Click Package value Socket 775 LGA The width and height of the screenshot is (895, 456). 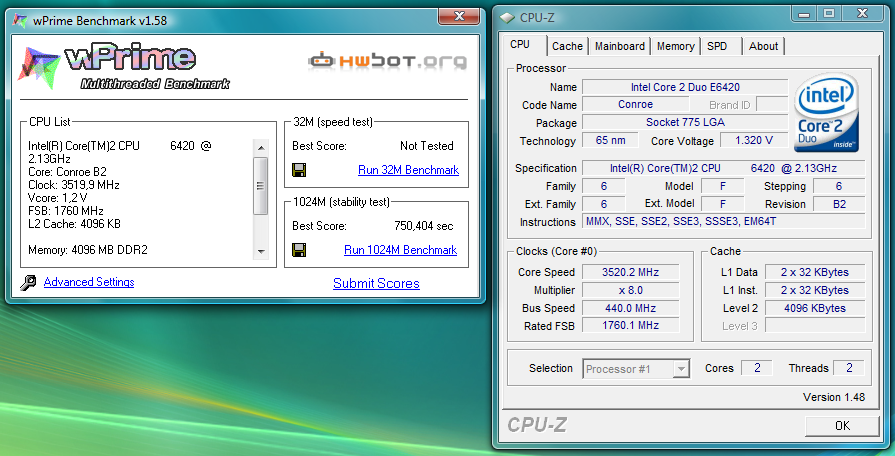click(685, 122)
